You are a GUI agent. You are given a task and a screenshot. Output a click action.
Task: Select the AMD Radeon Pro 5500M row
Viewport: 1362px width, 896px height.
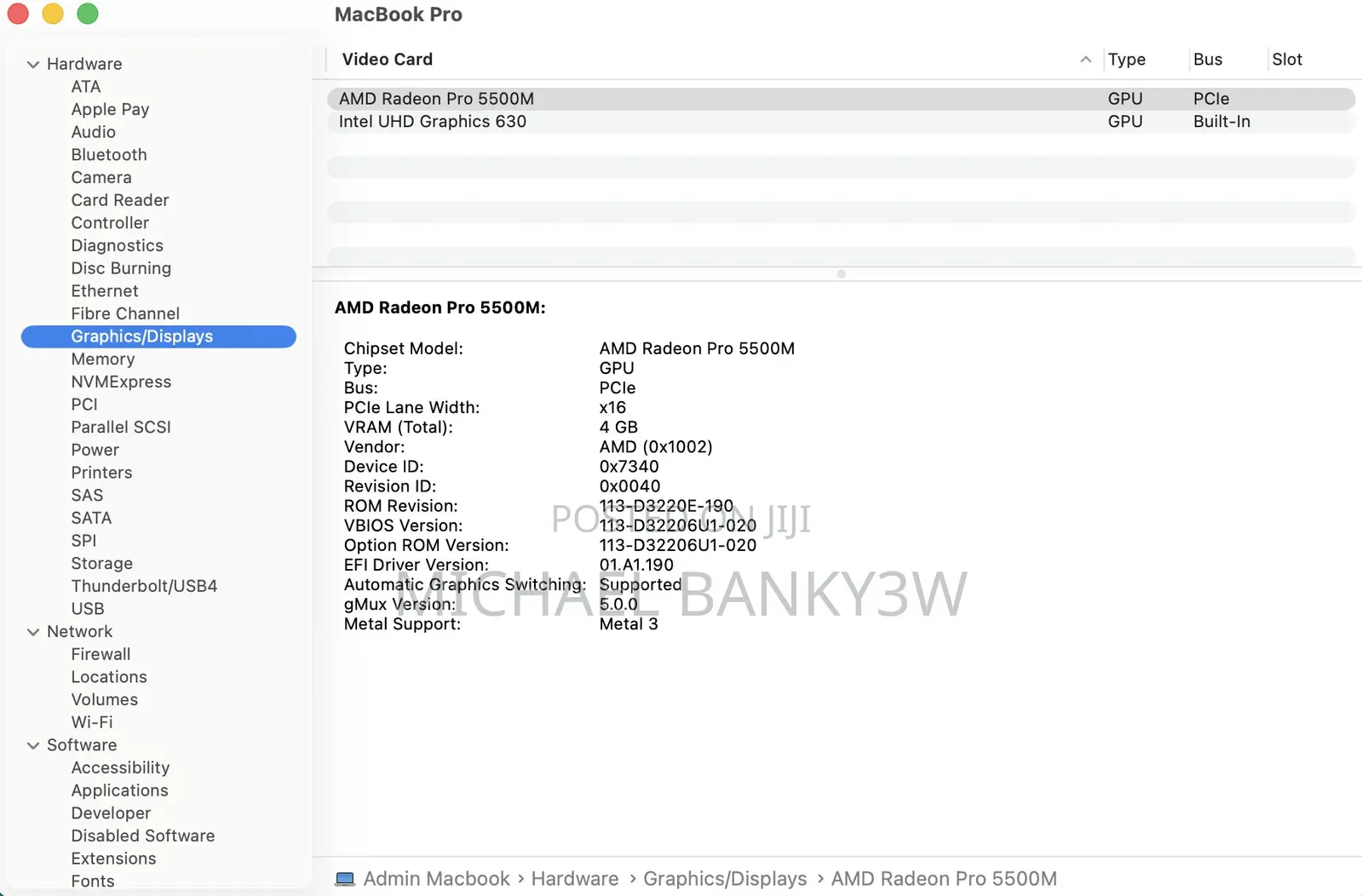click(841, 99)
